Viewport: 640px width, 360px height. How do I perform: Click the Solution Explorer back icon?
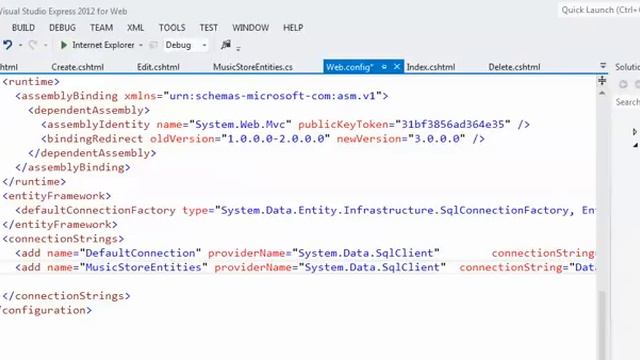point(623,84)
